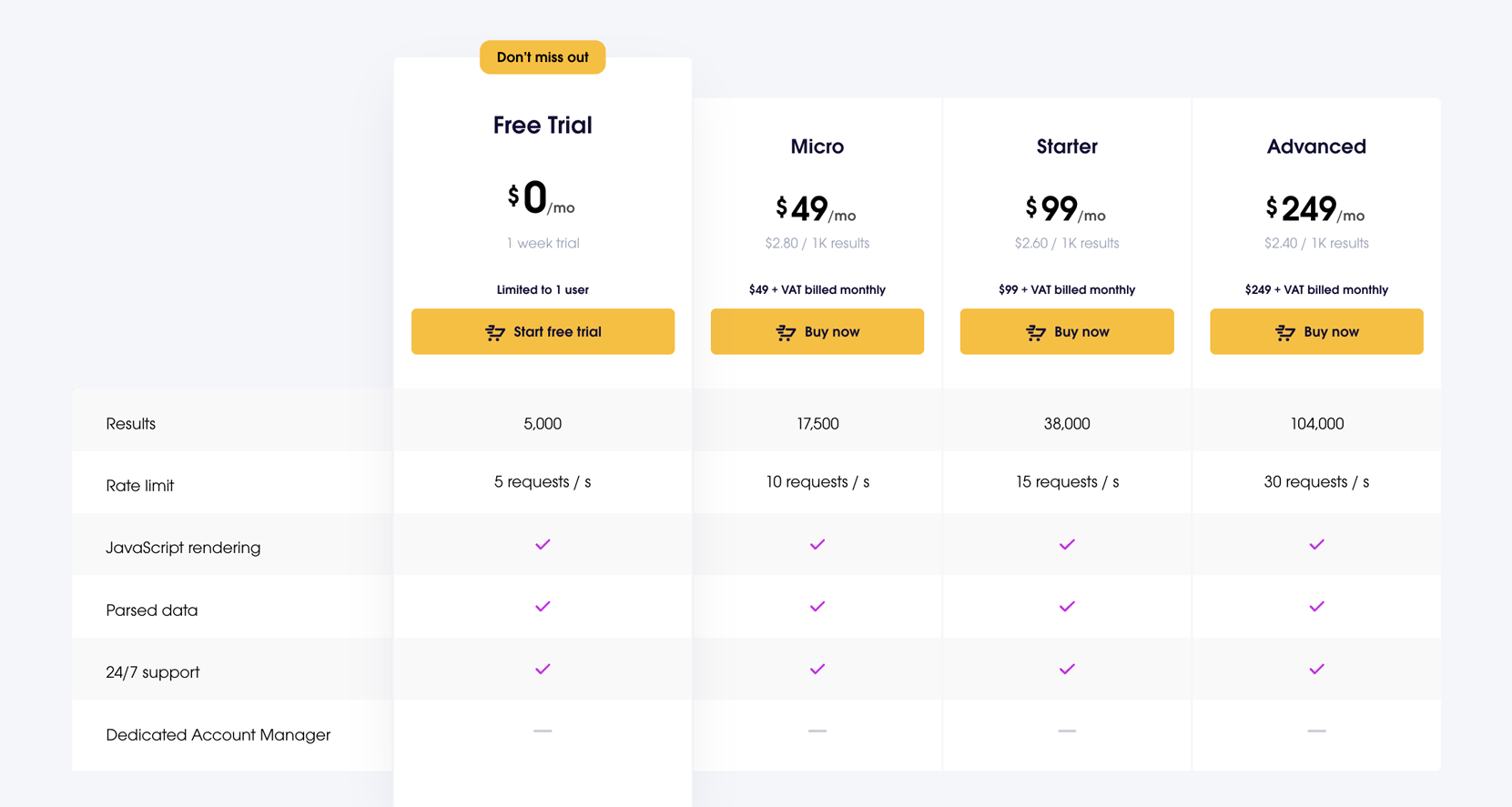The height and width of the screenshot is (807, 1512).
Task: Click Dedicated Account Manager dash under Advanced
Action: coord(1316,731)
